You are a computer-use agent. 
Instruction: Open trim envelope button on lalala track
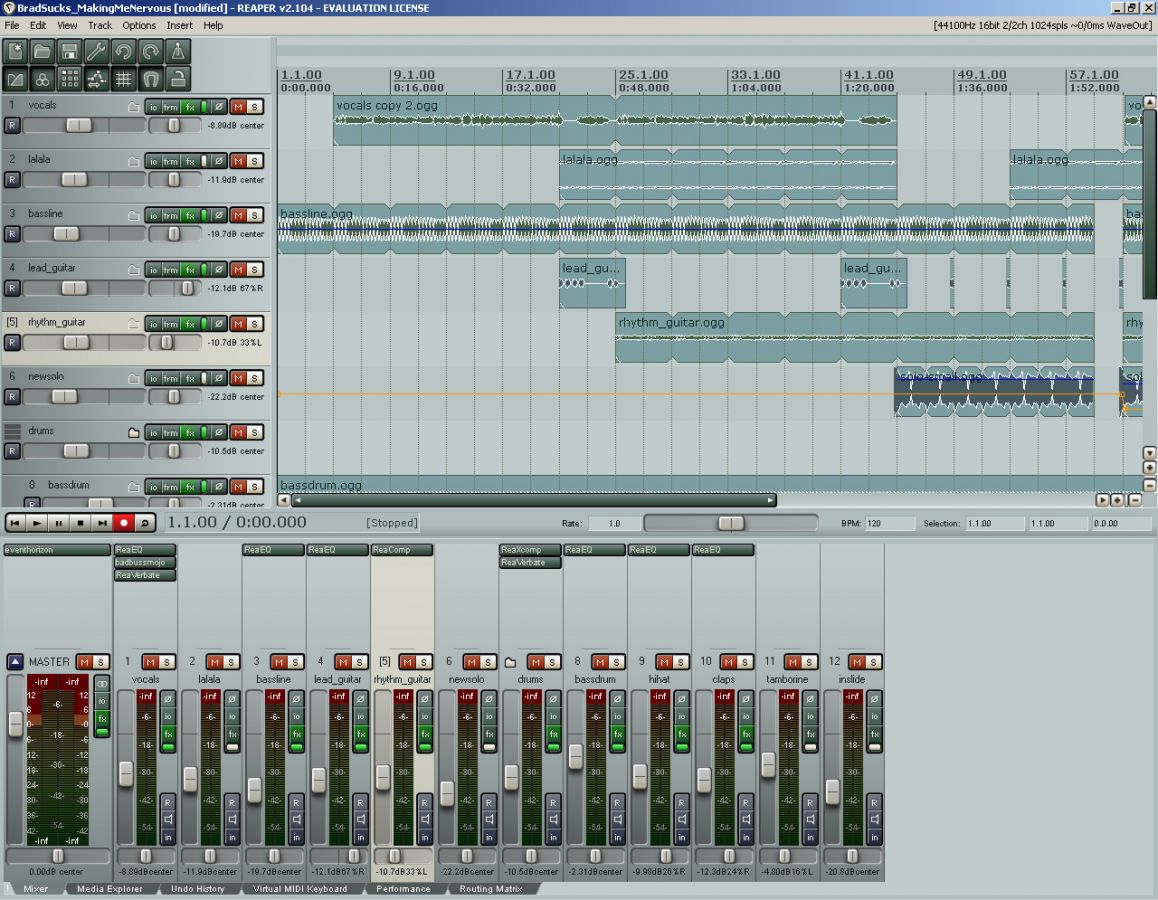(171, 161)
